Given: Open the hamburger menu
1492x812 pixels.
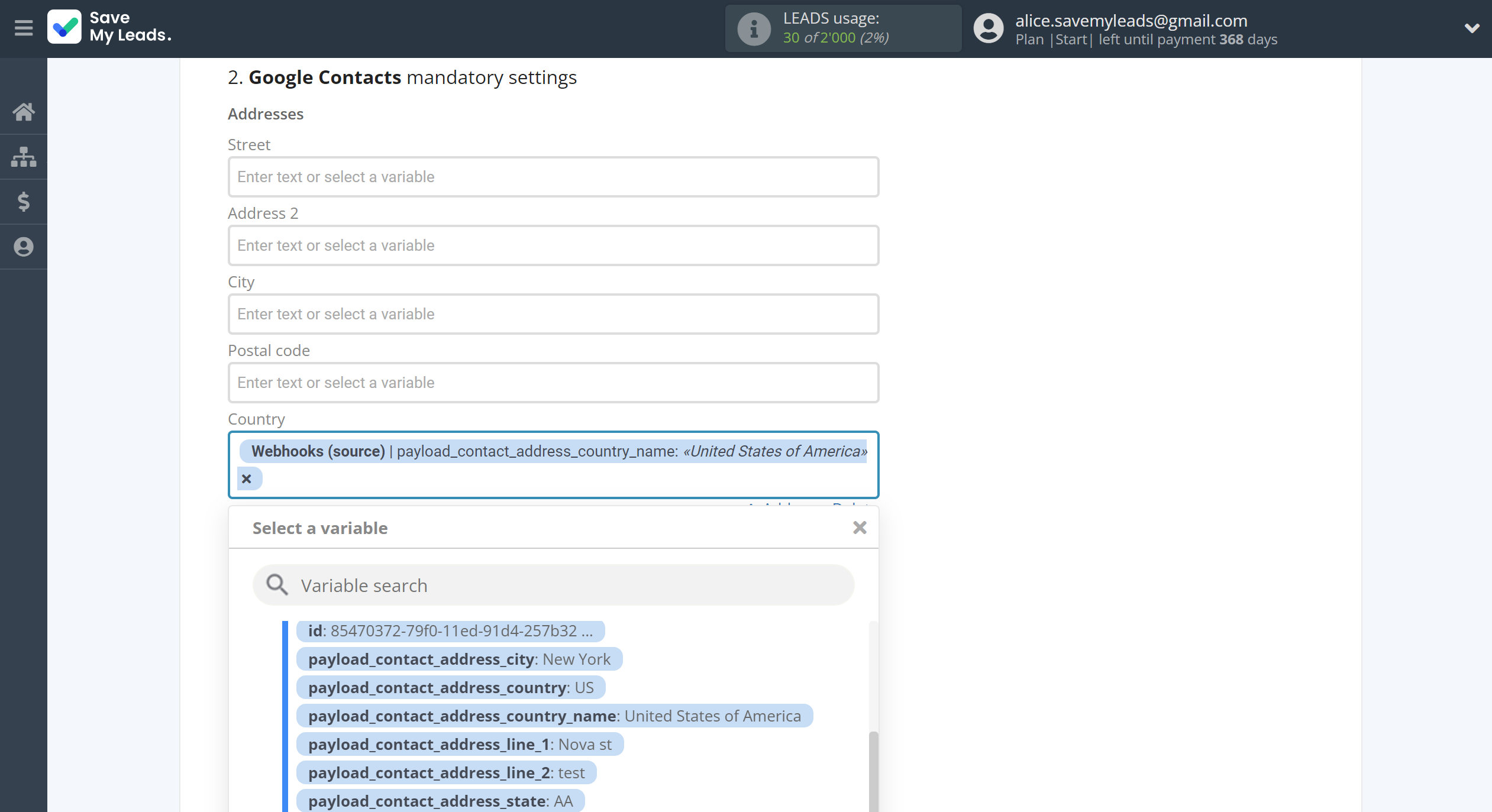Looking at the screenshot, I should [x=24, y=27].
